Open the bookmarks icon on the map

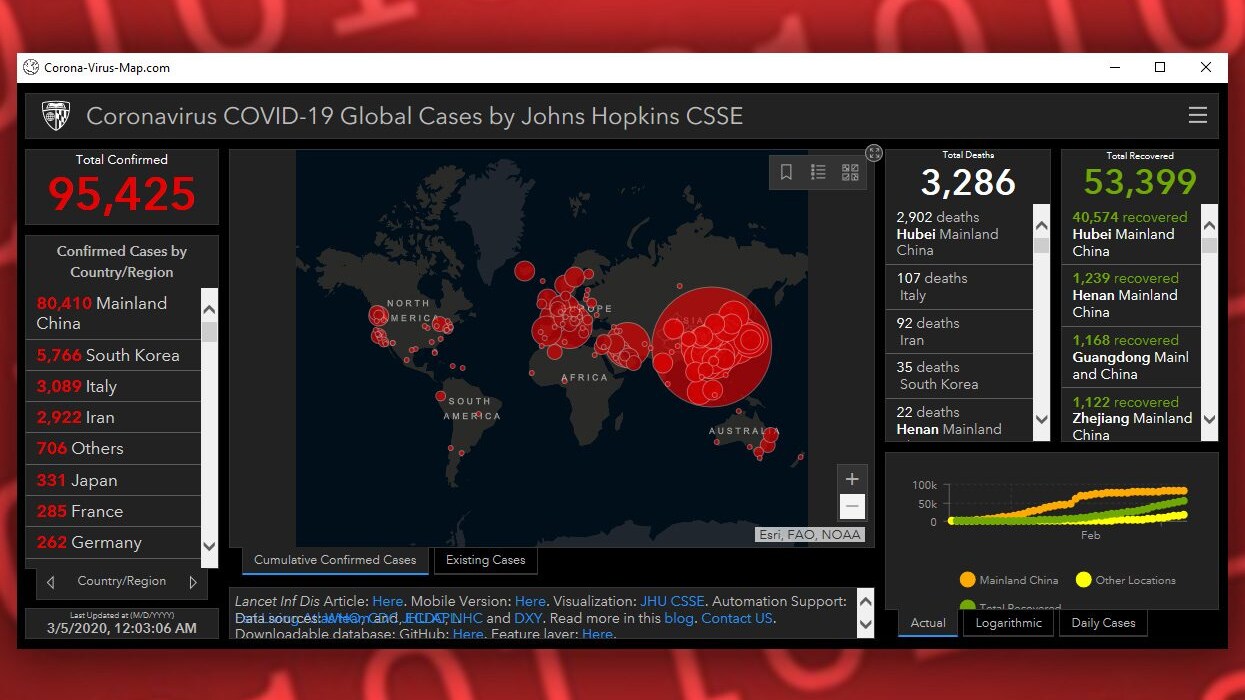(787, 173)
